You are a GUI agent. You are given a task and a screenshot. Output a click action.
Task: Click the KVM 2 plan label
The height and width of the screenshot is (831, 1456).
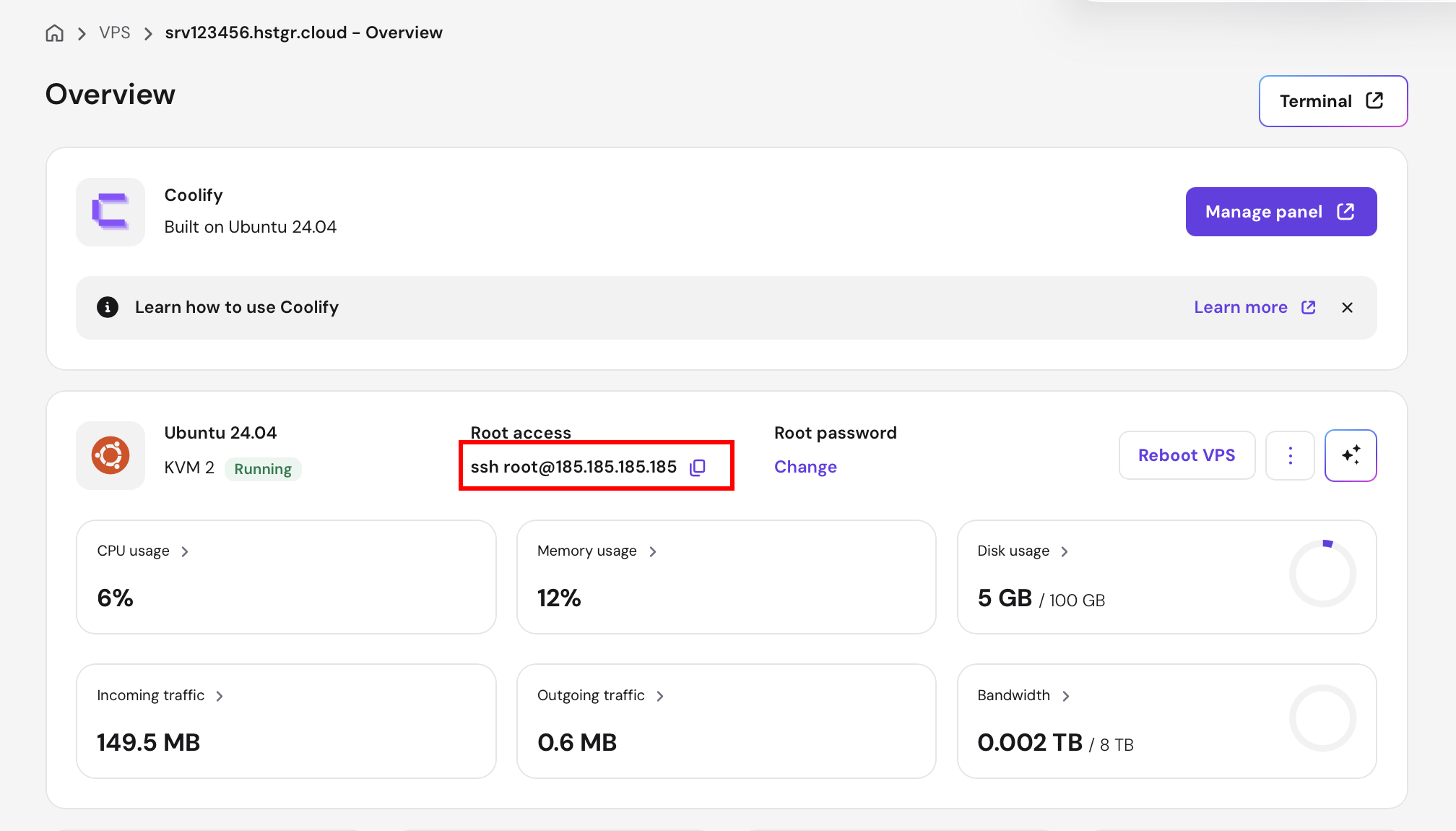(189, 468)
